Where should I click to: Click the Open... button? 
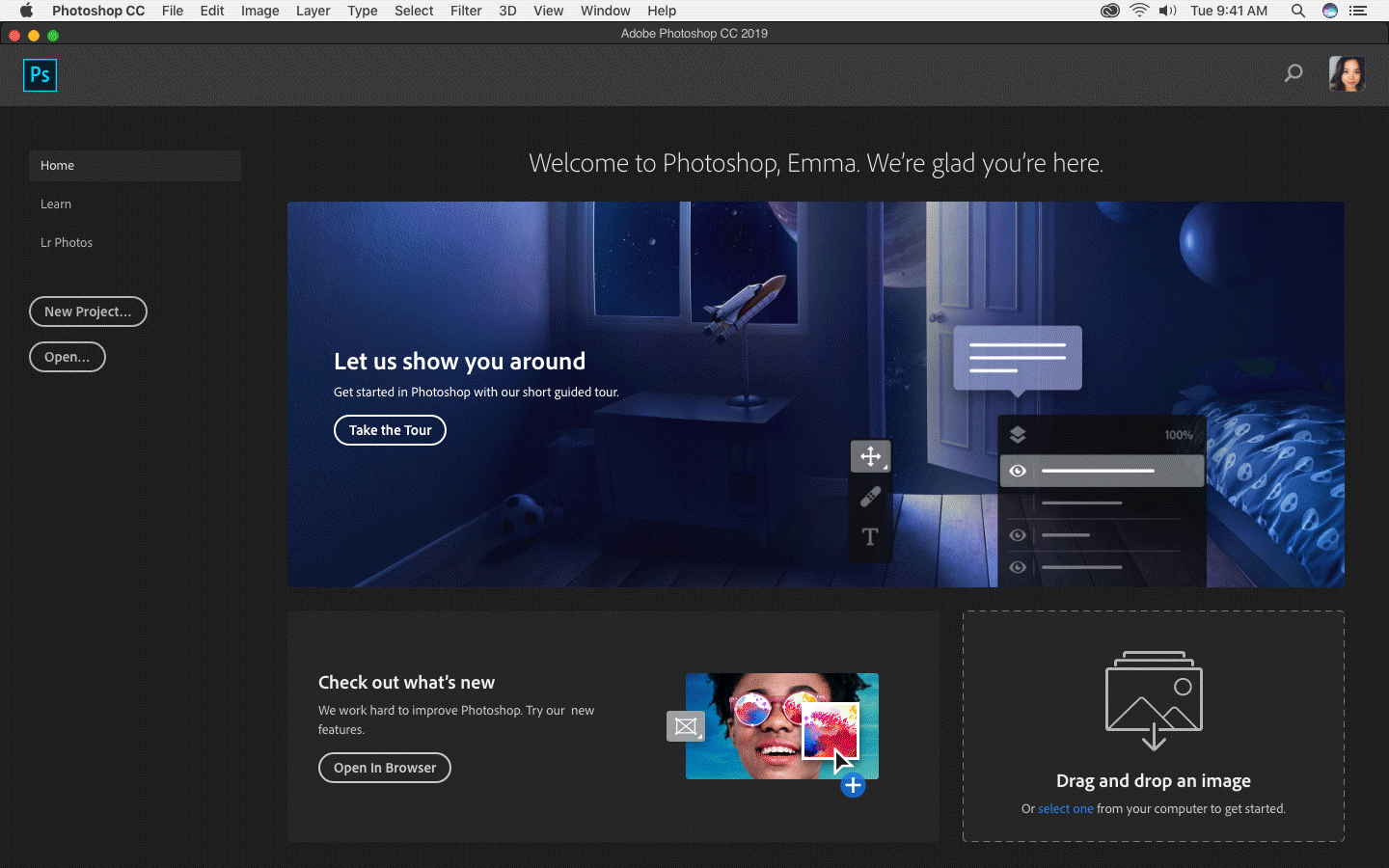point(68,357)
